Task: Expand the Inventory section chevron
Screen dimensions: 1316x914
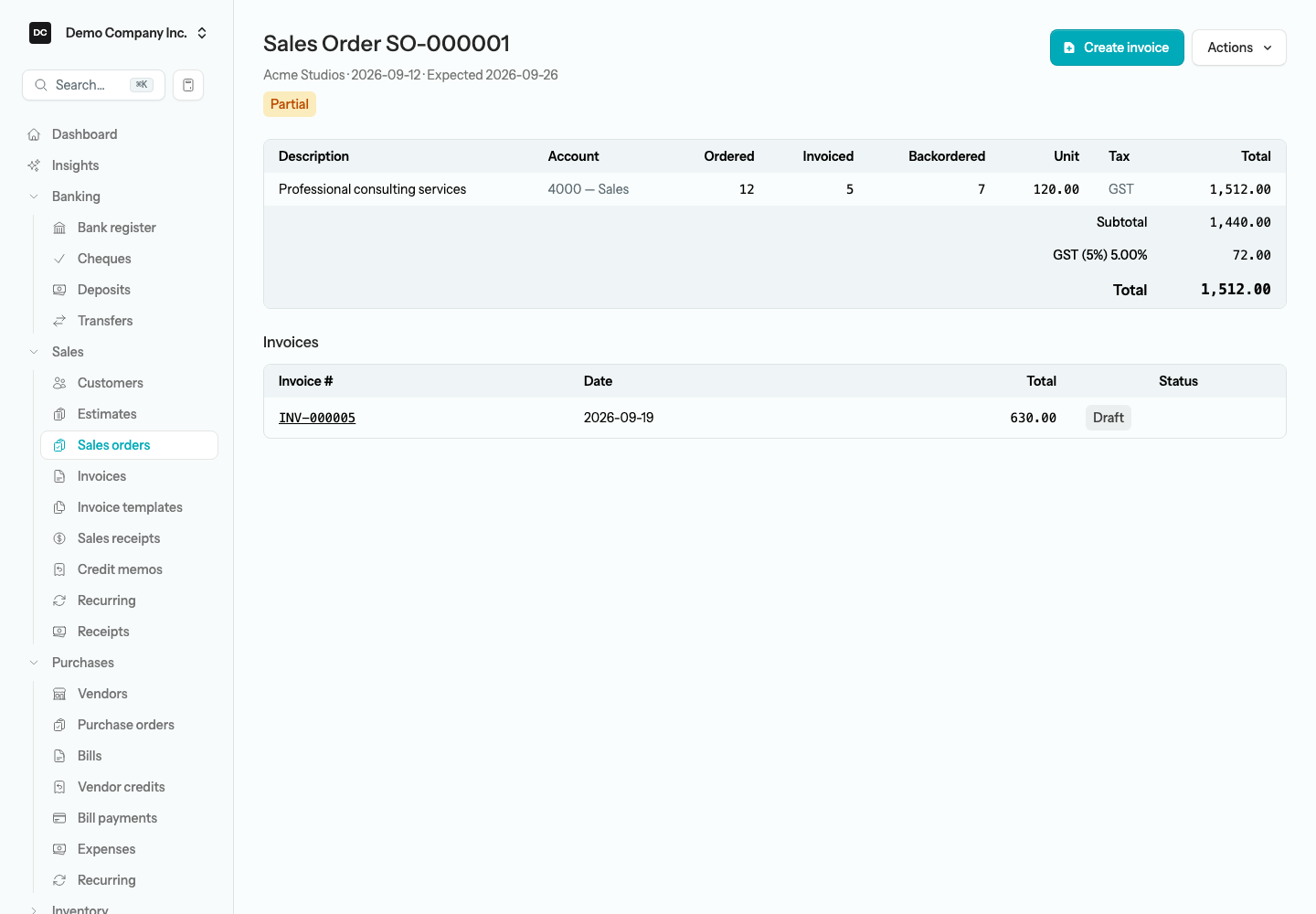Action: coord(34,910)
